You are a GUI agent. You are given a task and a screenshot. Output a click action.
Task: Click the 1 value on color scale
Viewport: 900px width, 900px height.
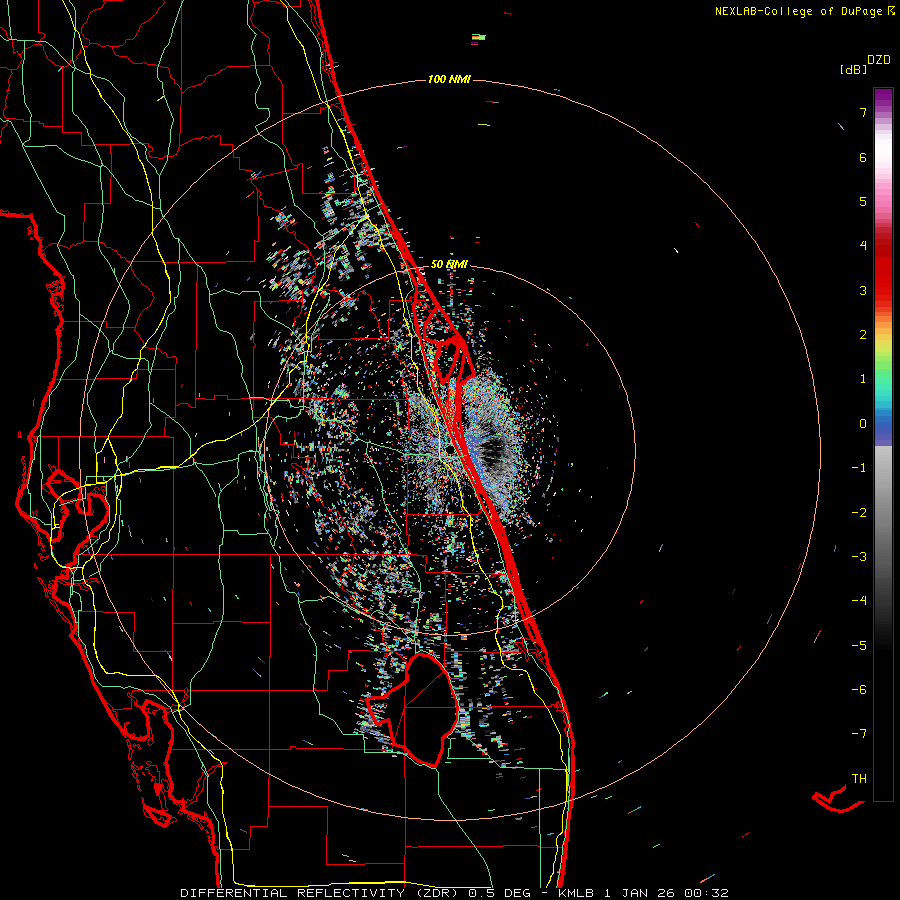click(863, 379)
